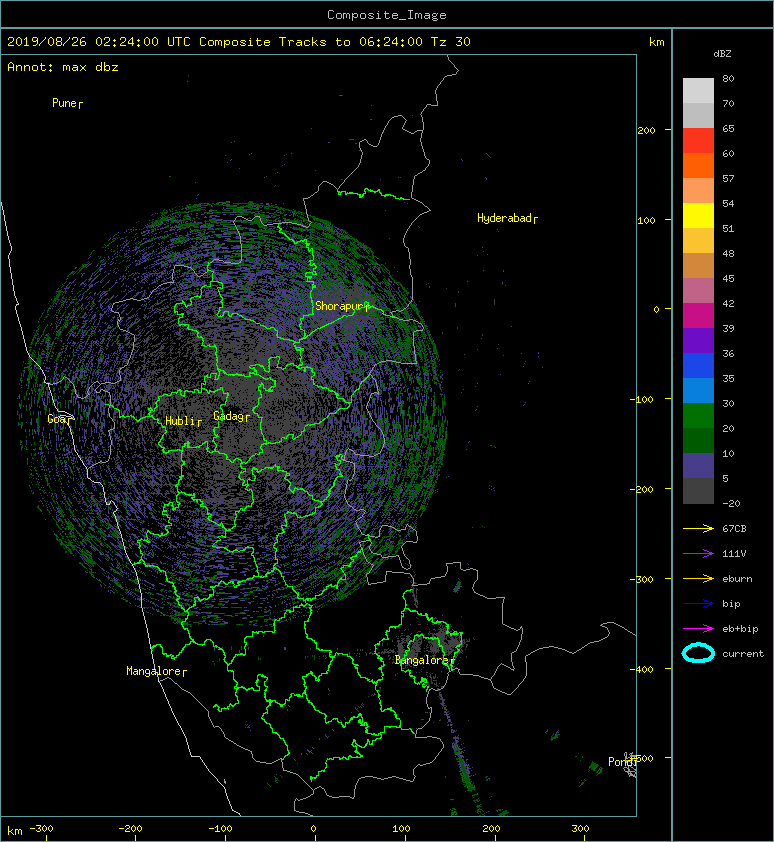Click the yellow 54 dBZ color swatch
The image size is (774, 842).
tap(698, 215)
